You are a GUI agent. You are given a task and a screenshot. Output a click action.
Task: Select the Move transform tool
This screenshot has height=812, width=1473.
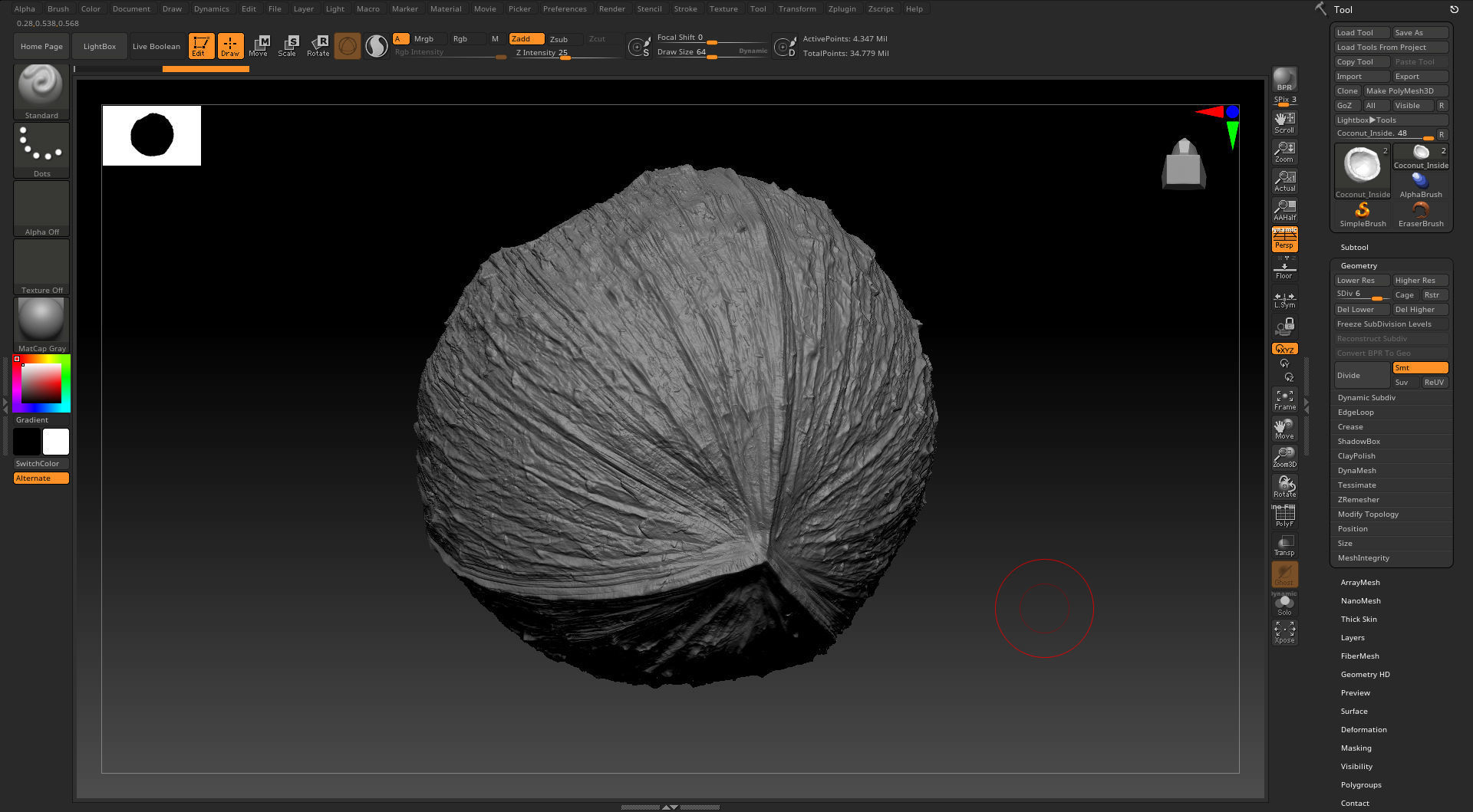(x=259, y=46)
